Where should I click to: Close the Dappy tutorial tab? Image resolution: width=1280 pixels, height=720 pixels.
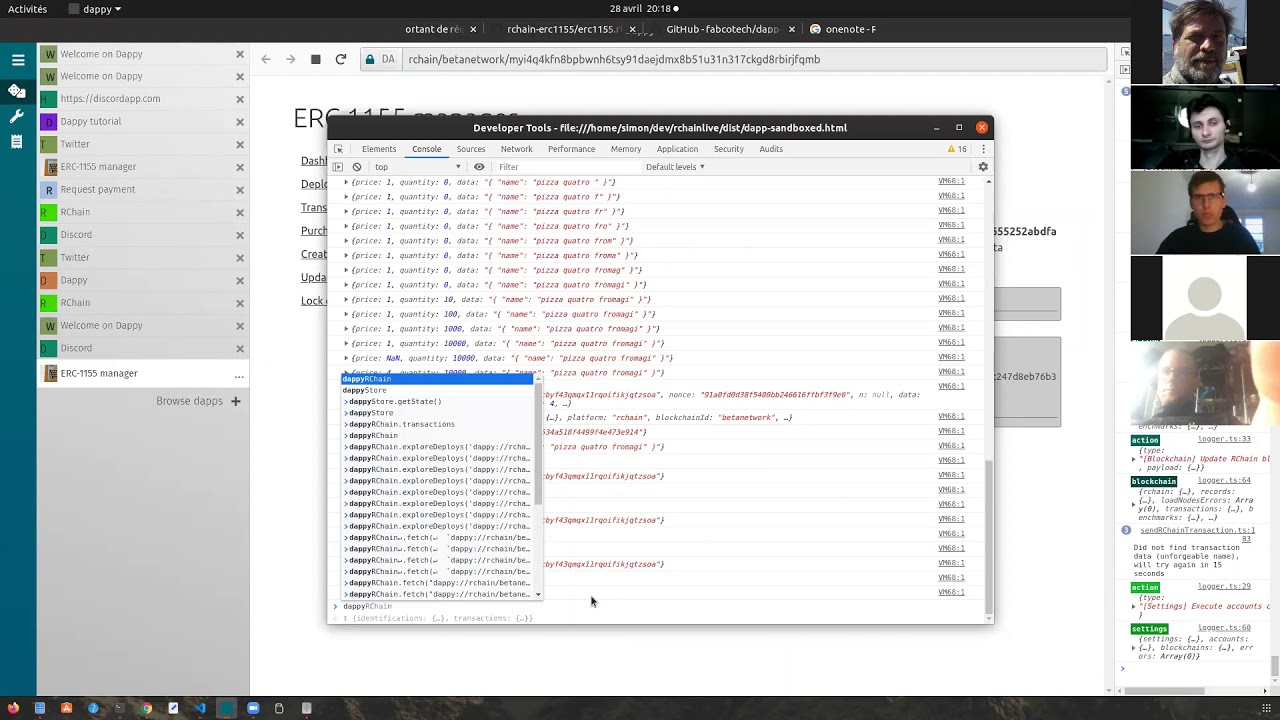click(240, 122)
